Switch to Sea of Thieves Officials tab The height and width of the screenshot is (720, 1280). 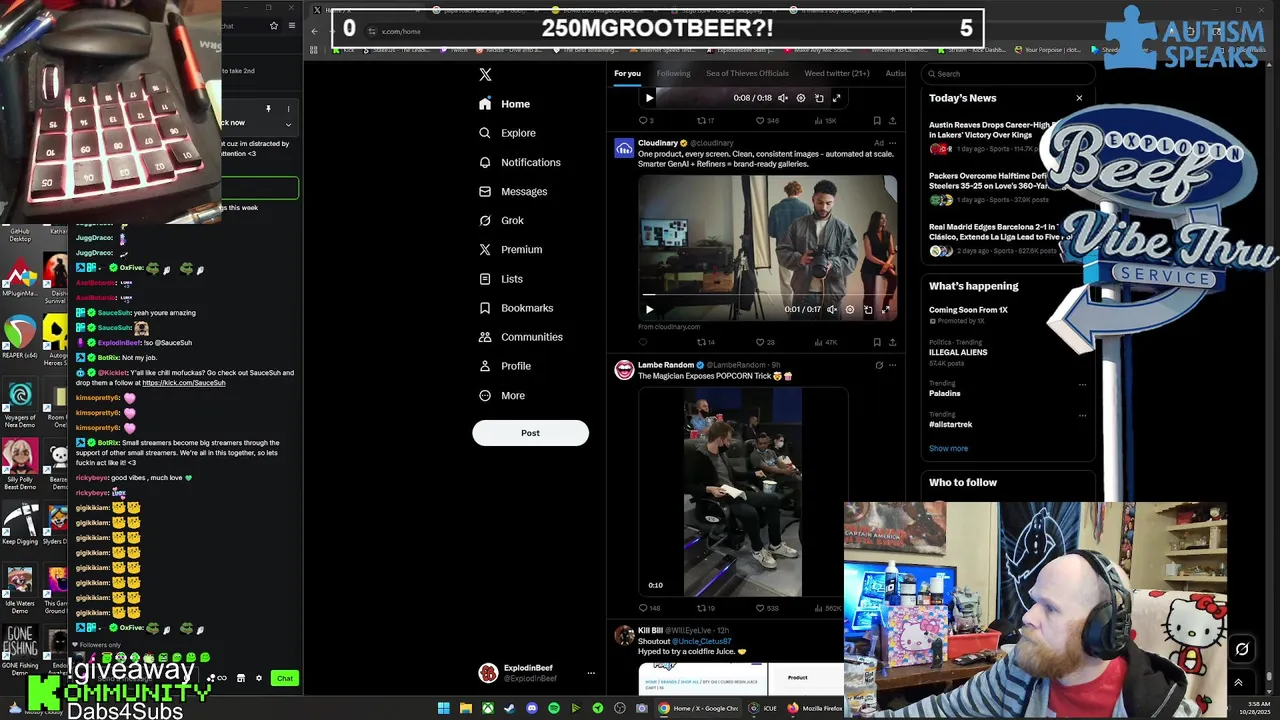click(x=747, y=73)
